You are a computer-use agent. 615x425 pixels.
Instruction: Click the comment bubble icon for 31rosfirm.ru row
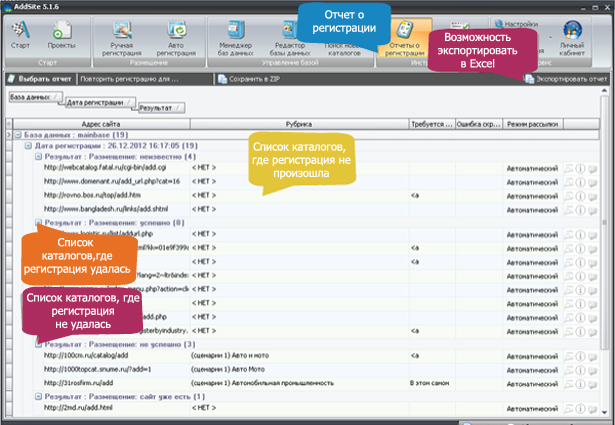pyautogui.click(x=592, y=384)
